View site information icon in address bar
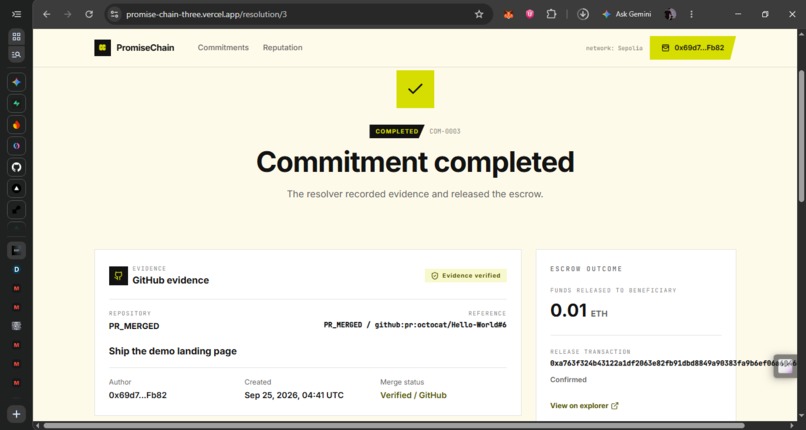The width and height of the screenshot is (806, 430). click(x=115, y=14)
